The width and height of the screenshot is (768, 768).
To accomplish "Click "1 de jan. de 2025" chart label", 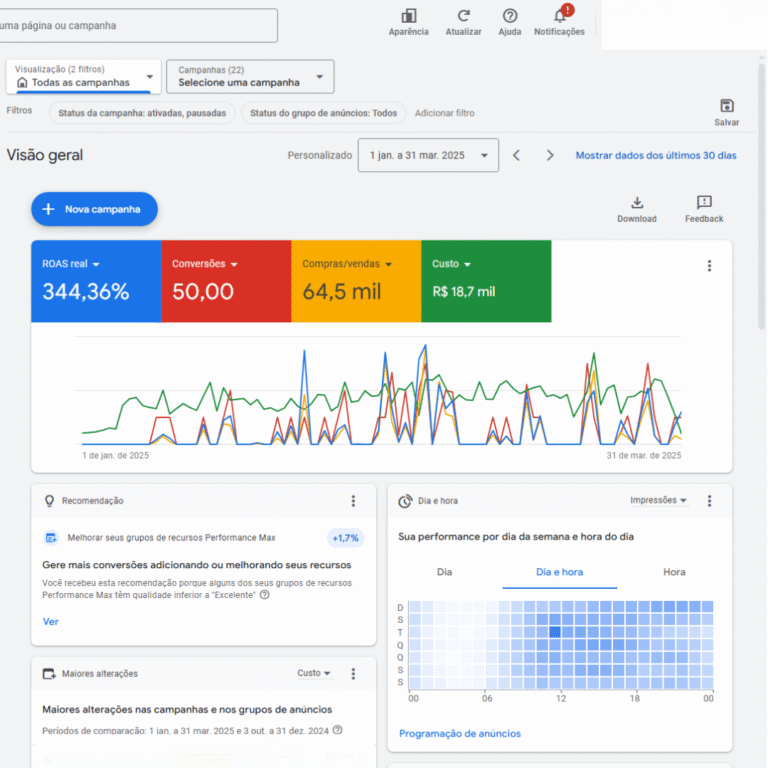I will tap(116, 456).
